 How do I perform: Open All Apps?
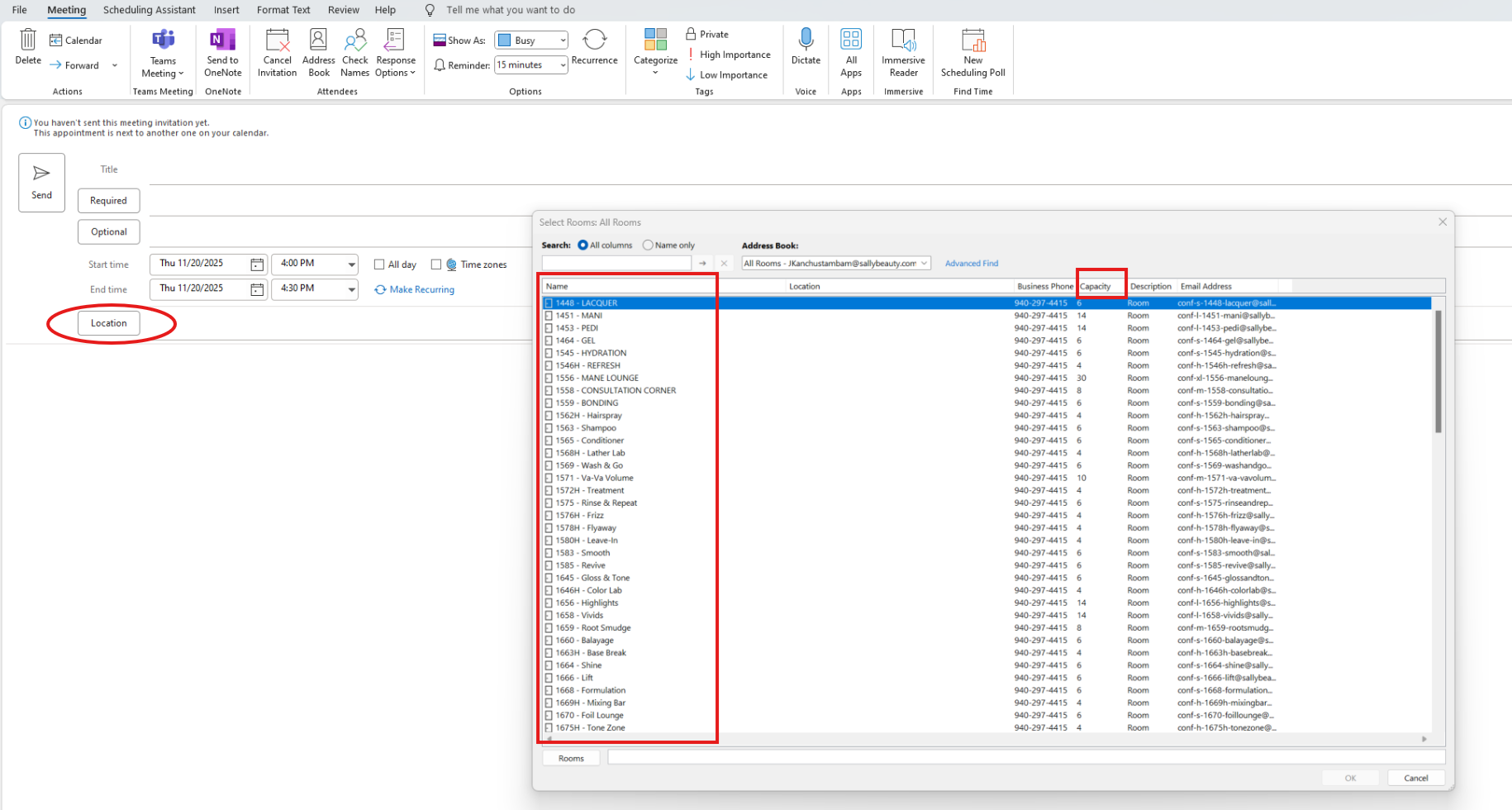pos(851,53)
